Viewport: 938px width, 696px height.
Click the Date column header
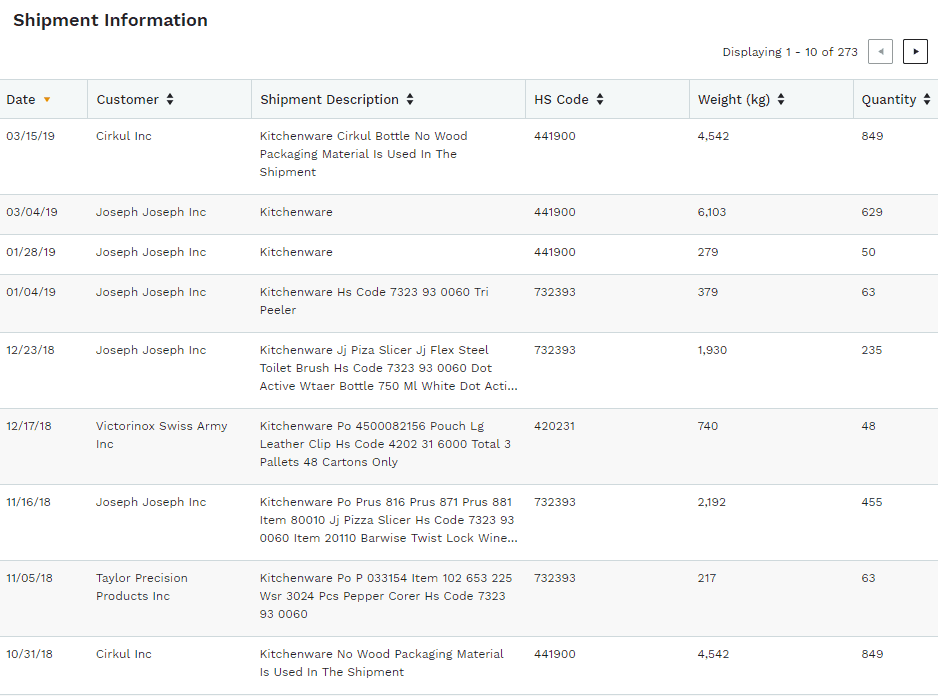pos(21,99)
